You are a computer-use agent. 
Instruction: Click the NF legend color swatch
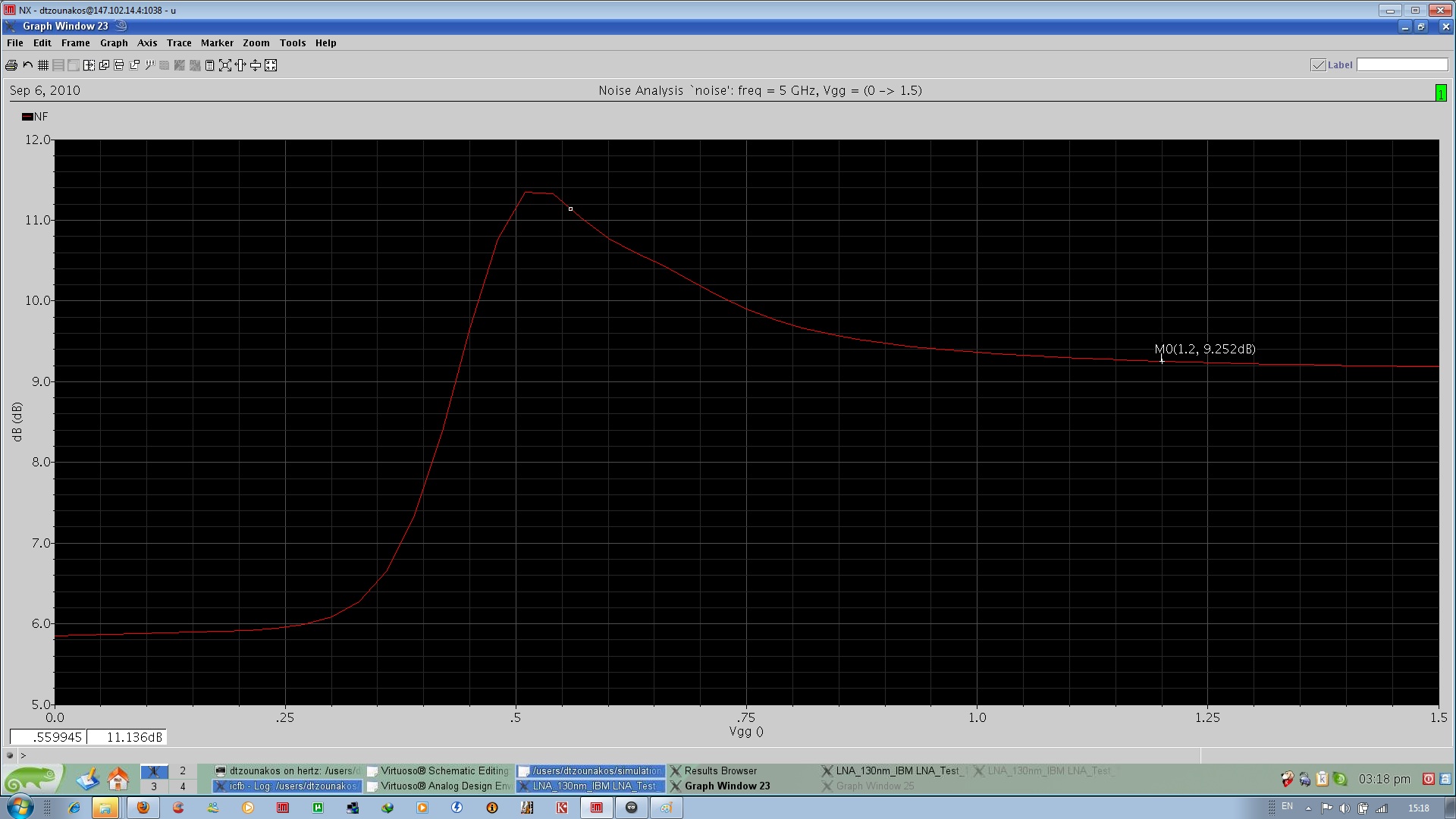pos(27,117)
